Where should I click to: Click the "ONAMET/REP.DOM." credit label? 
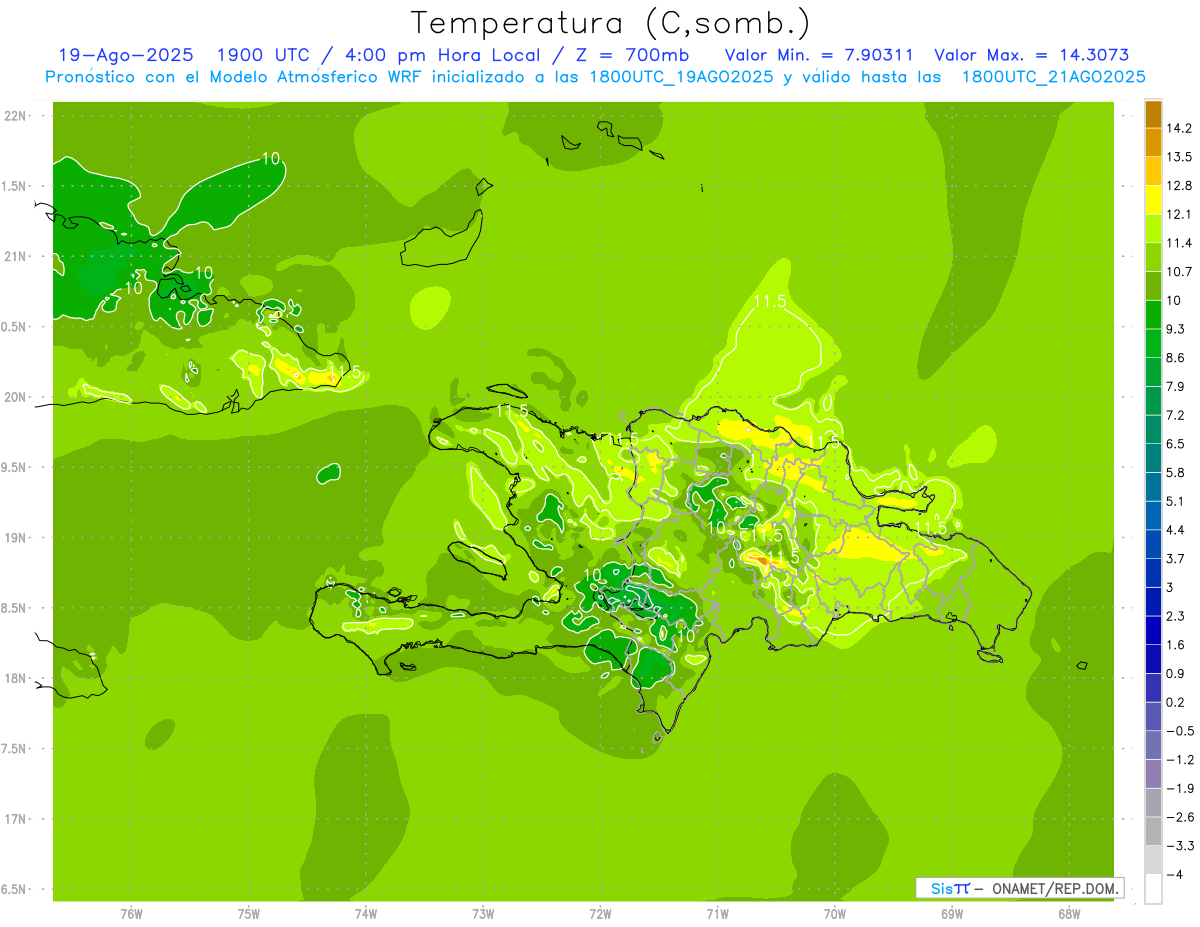(1056, 888)
